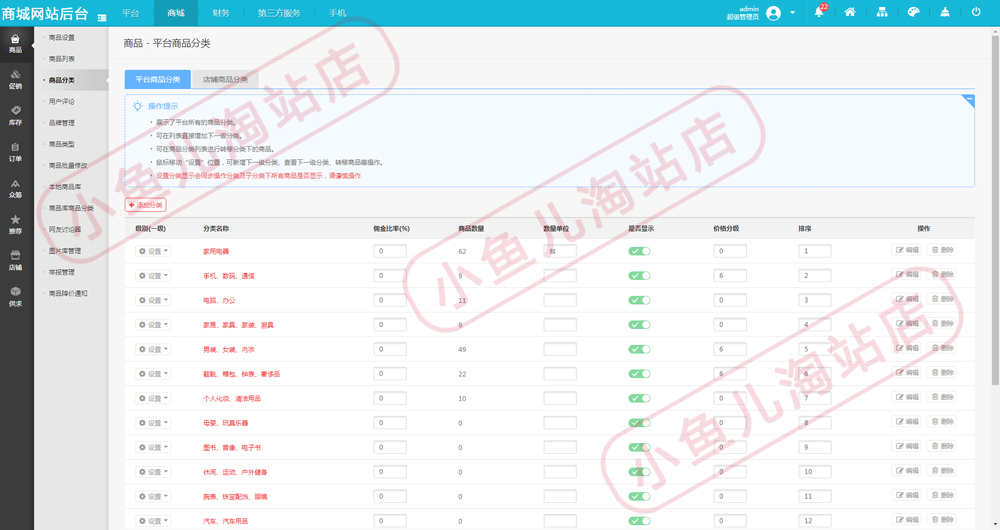The image size is (1000, 530).
Task: Edit the 手机、数码、通信 category row
Action: [907, 274]
